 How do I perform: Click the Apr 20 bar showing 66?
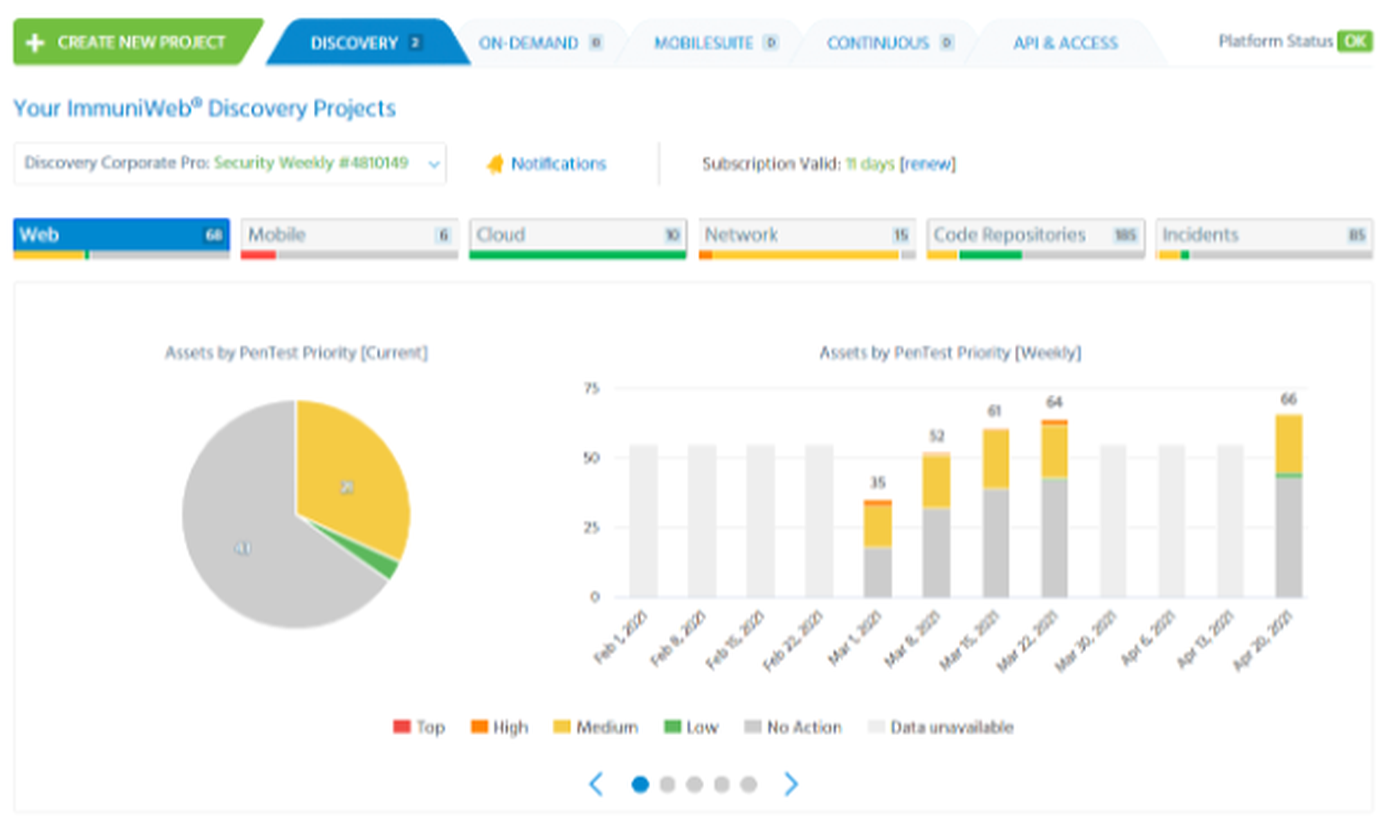(x=1289, y=506)
